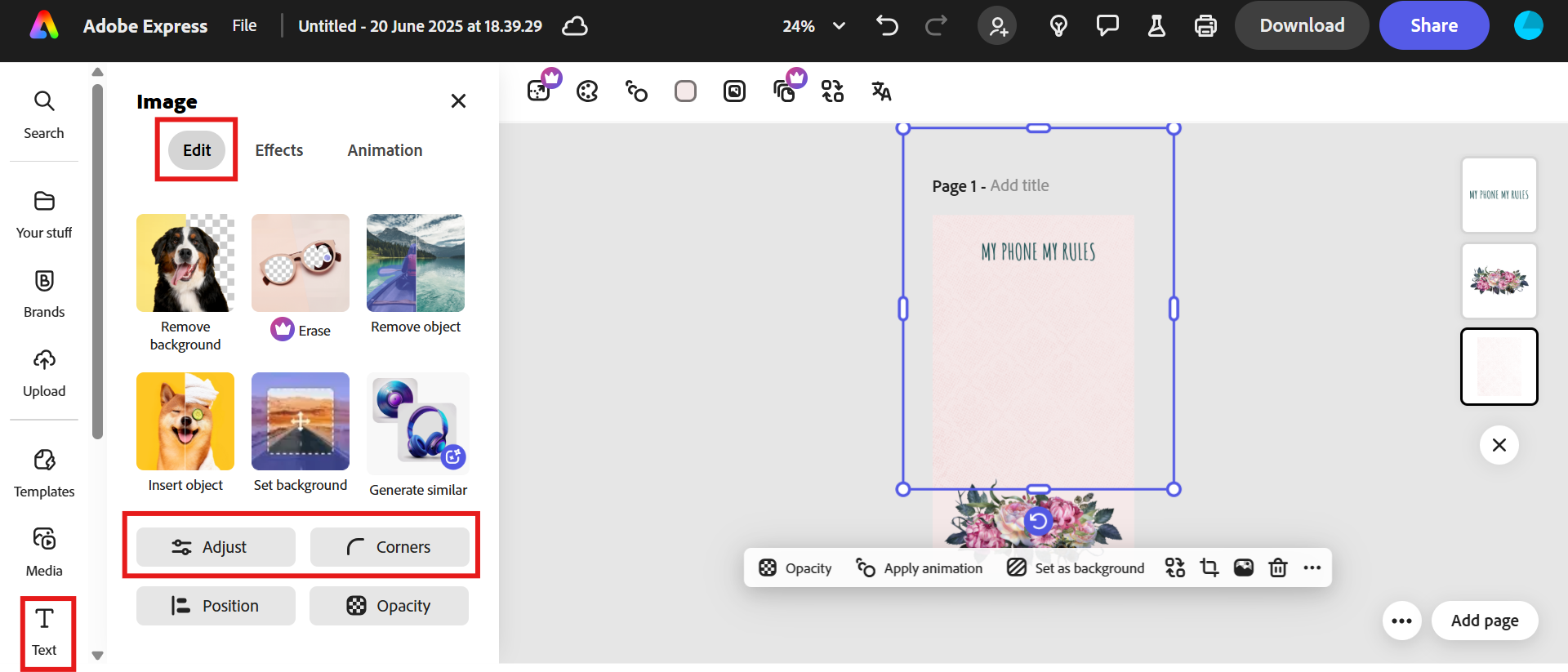Choose the Remove object tool
The width and height of the screenshot is (1568, 672).
(416, 274)
